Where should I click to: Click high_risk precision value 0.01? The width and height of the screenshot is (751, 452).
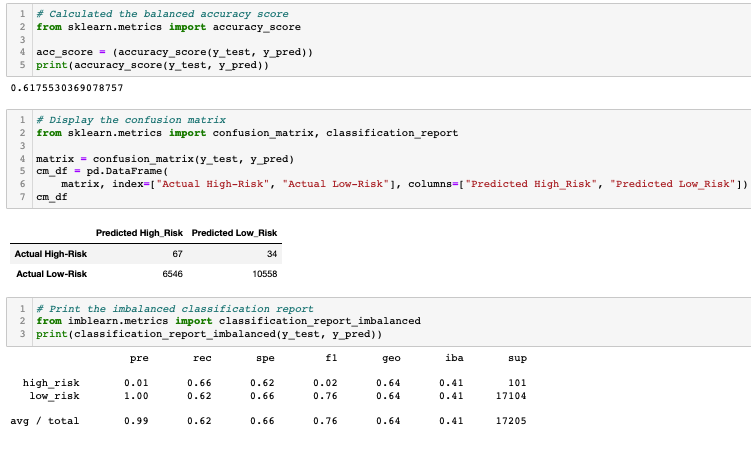[x=136, y=384]
